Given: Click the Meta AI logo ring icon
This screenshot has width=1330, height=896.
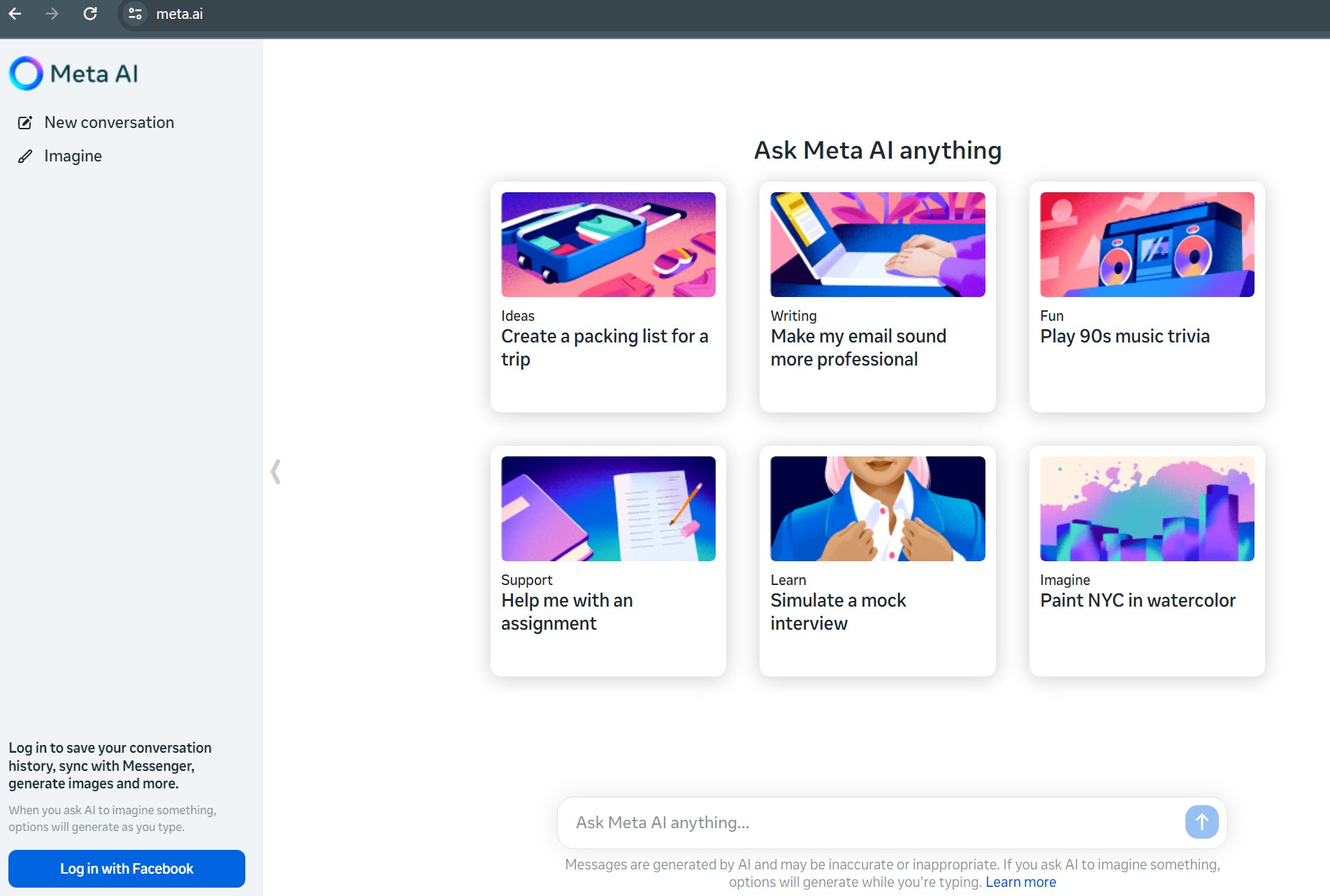Looking at the screenshot, I should [27, 73].
